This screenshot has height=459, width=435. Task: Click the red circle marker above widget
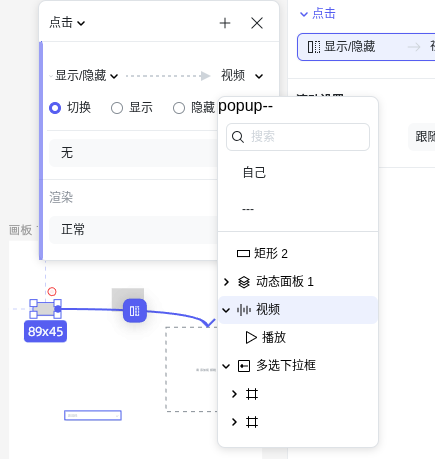[52, 292]
